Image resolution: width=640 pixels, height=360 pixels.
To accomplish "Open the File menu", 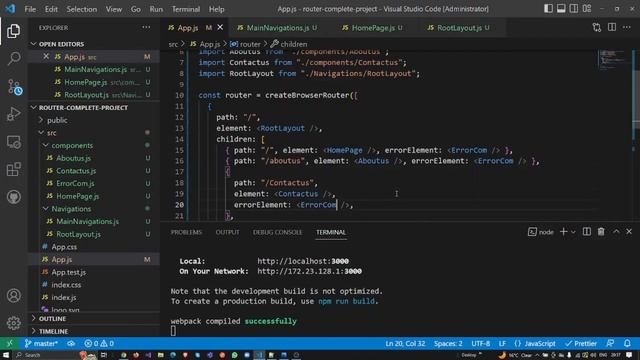I will click(30, 9).
